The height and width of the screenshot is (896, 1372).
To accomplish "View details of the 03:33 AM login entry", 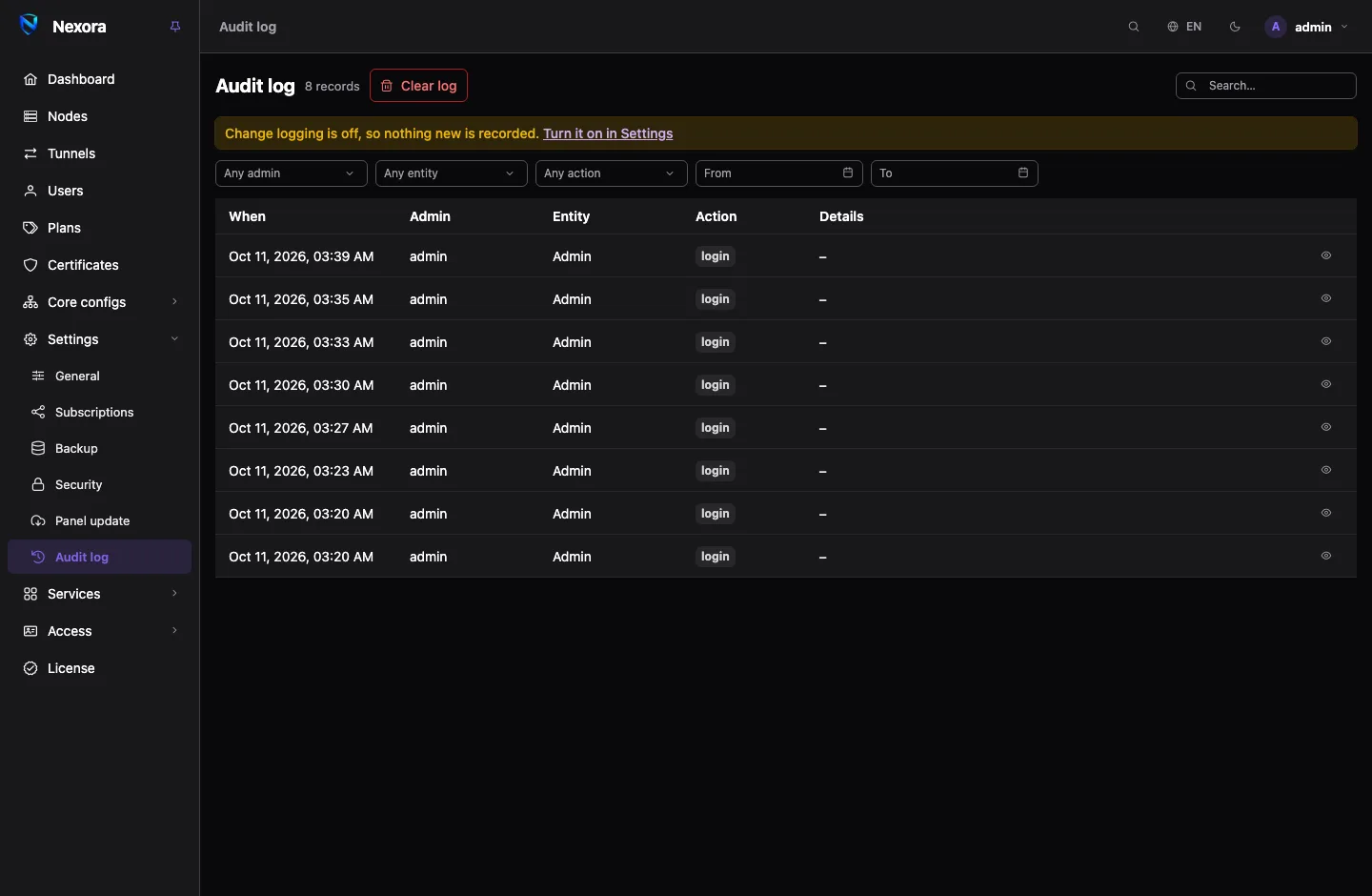I will [1326, 341].
